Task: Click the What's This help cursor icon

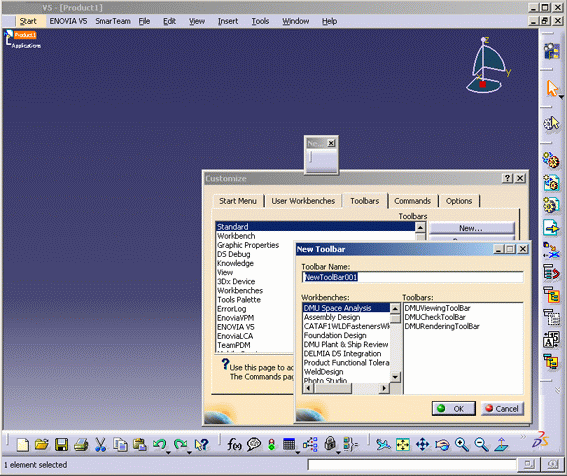Action: pos(201,444)
